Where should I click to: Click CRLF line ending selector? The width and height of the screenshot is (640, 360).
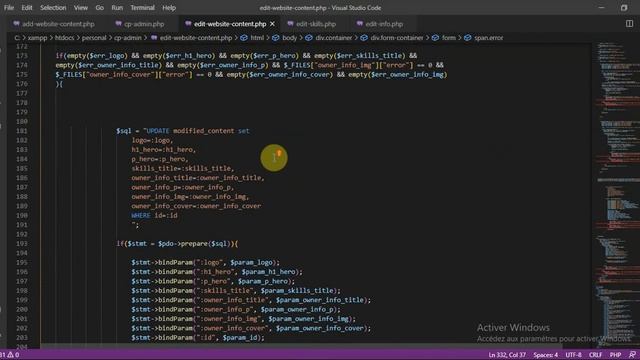596,355
